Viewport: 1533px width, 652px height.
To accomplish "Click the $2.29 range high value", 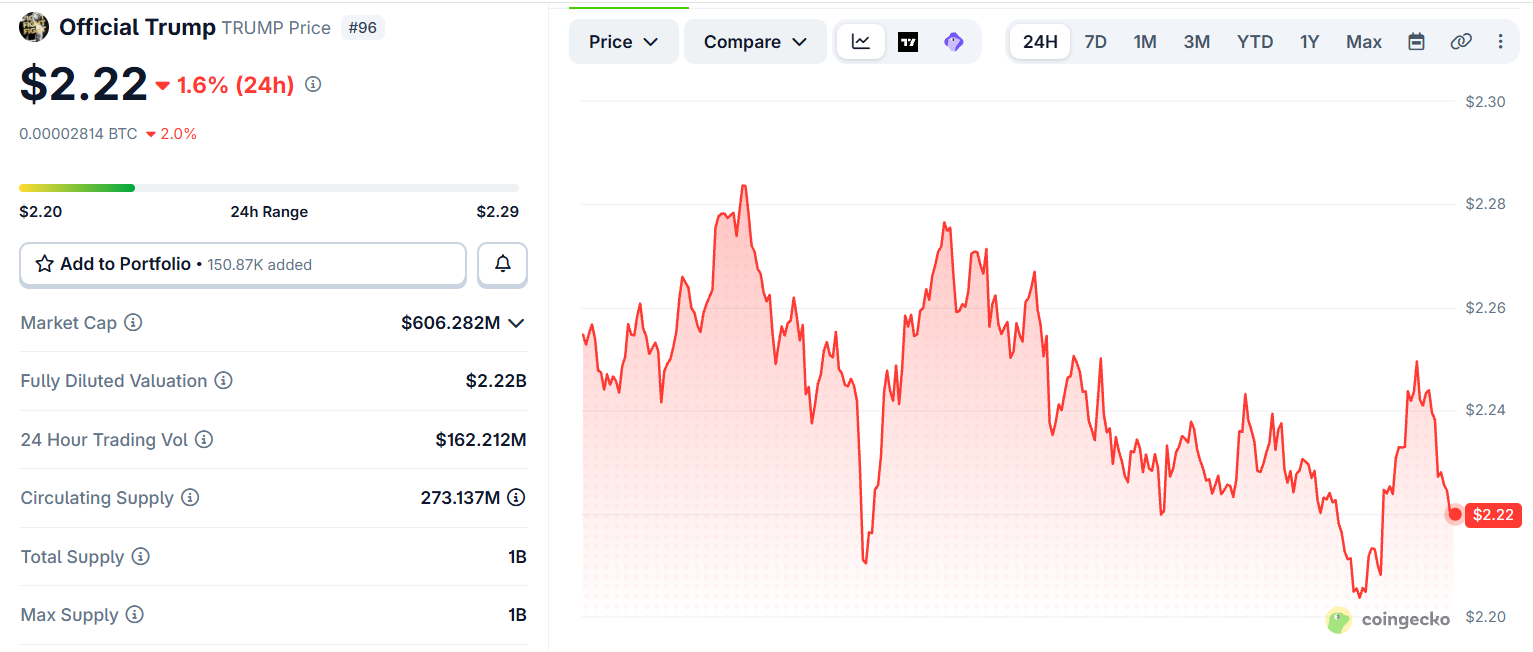I will tap(498, 212).
